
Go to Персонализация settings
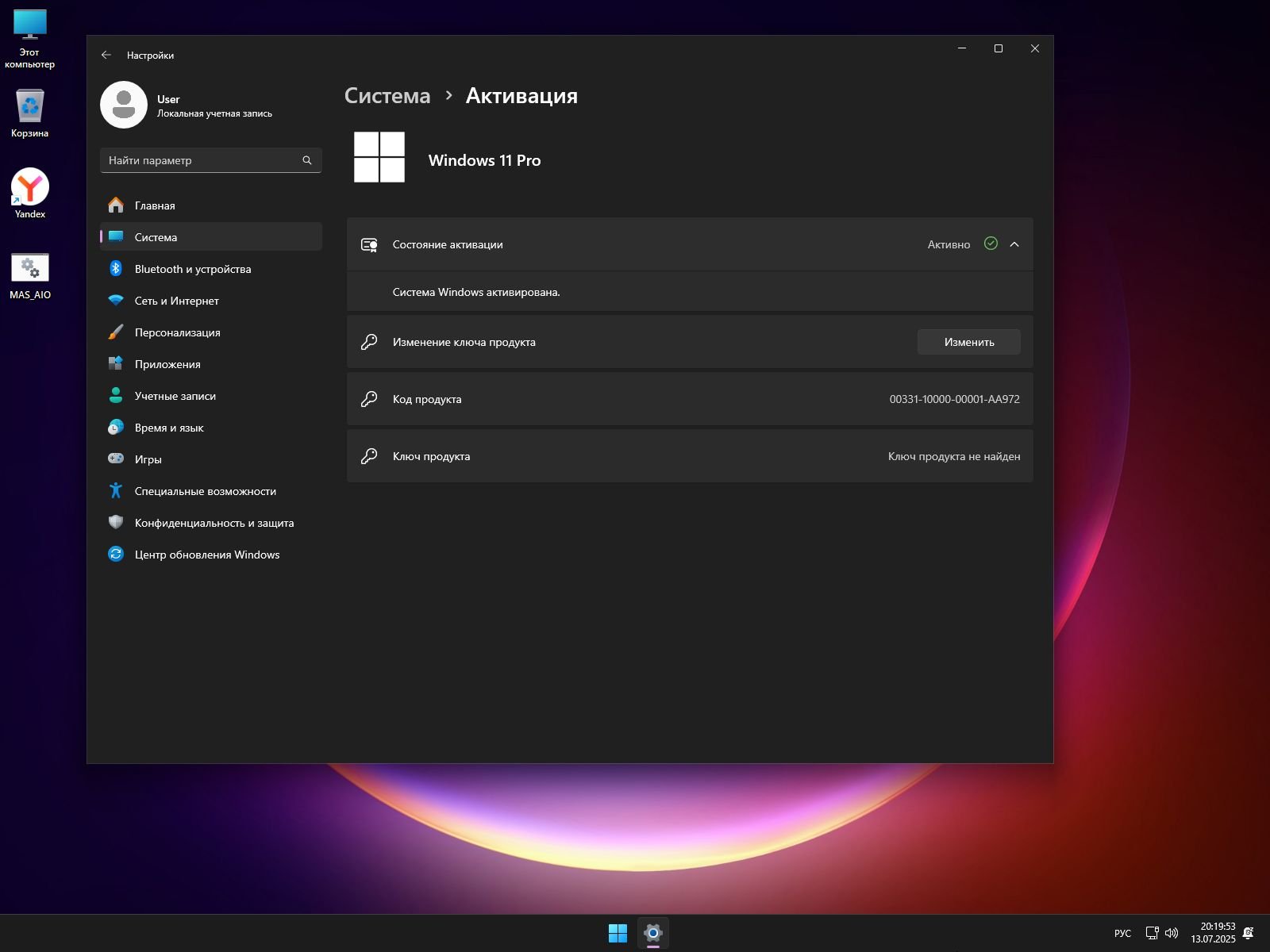(211, 332)
